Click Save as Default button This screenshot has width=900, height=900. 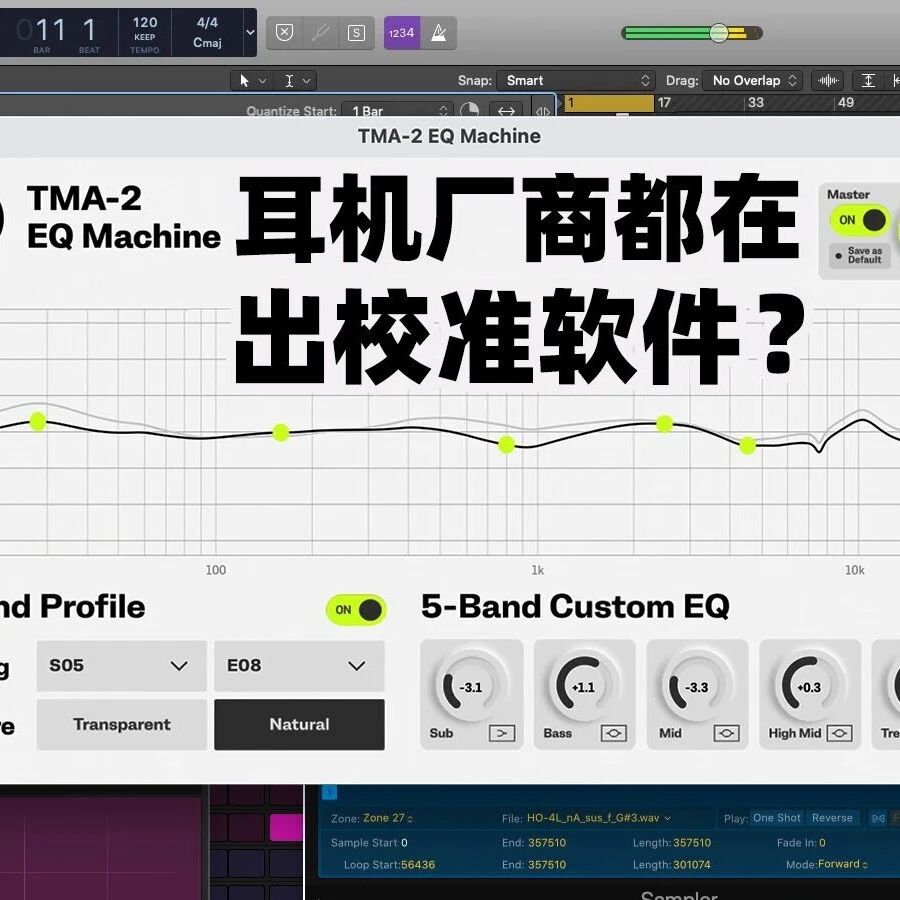point(859,255)
